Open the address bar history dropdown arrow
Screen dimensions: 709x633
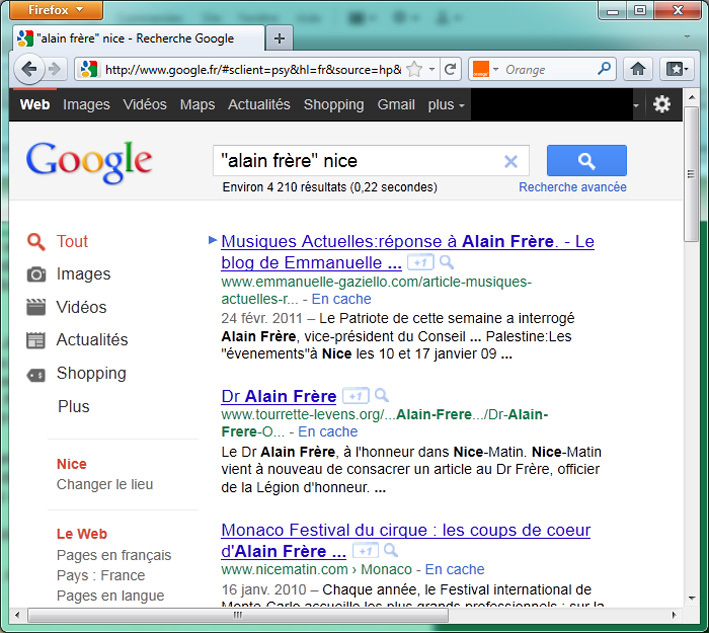point(432,69)
